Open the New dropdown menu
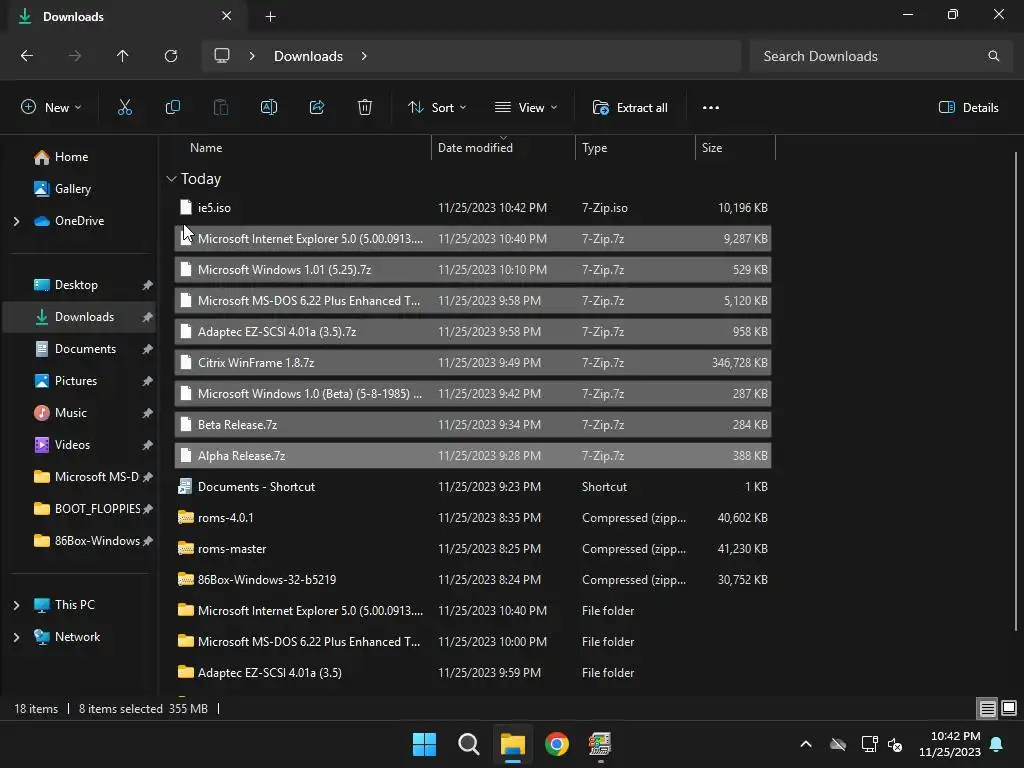This screenshot has height=768, width=1024. 51,108
